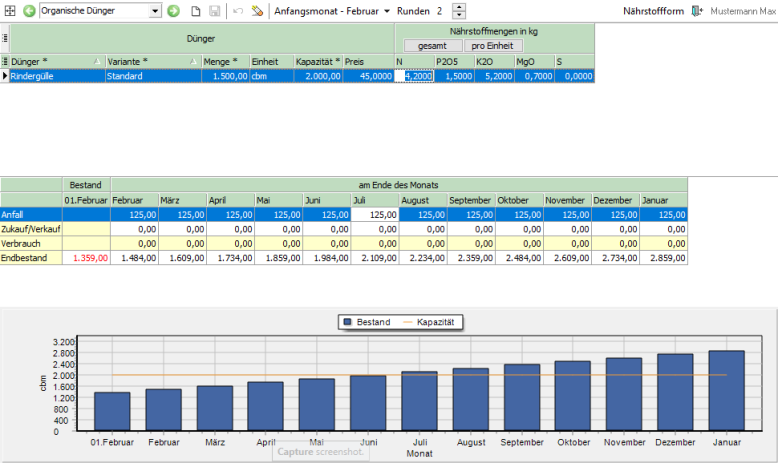This screenshot has height=463, width=778.
Task: Open column chooser left of Dünger header
Action: 5,61
